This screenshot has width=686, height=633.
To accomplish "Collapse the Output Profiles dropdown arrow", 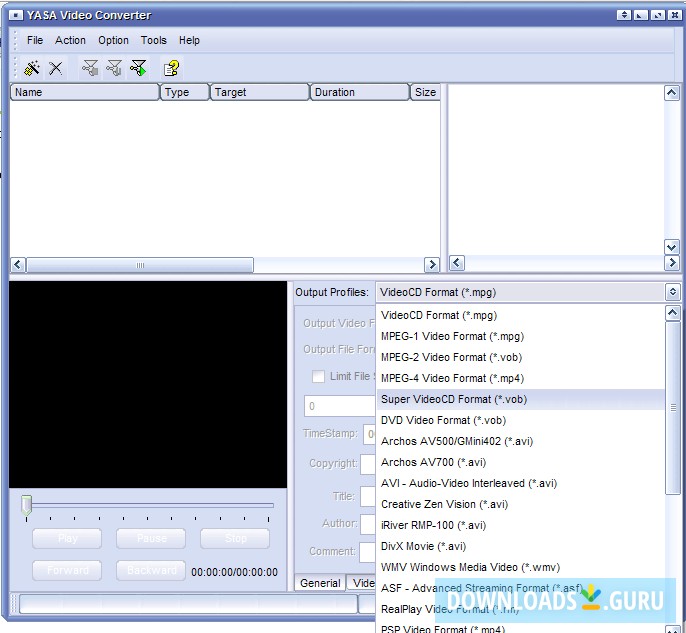I will [x=673, y=292].
